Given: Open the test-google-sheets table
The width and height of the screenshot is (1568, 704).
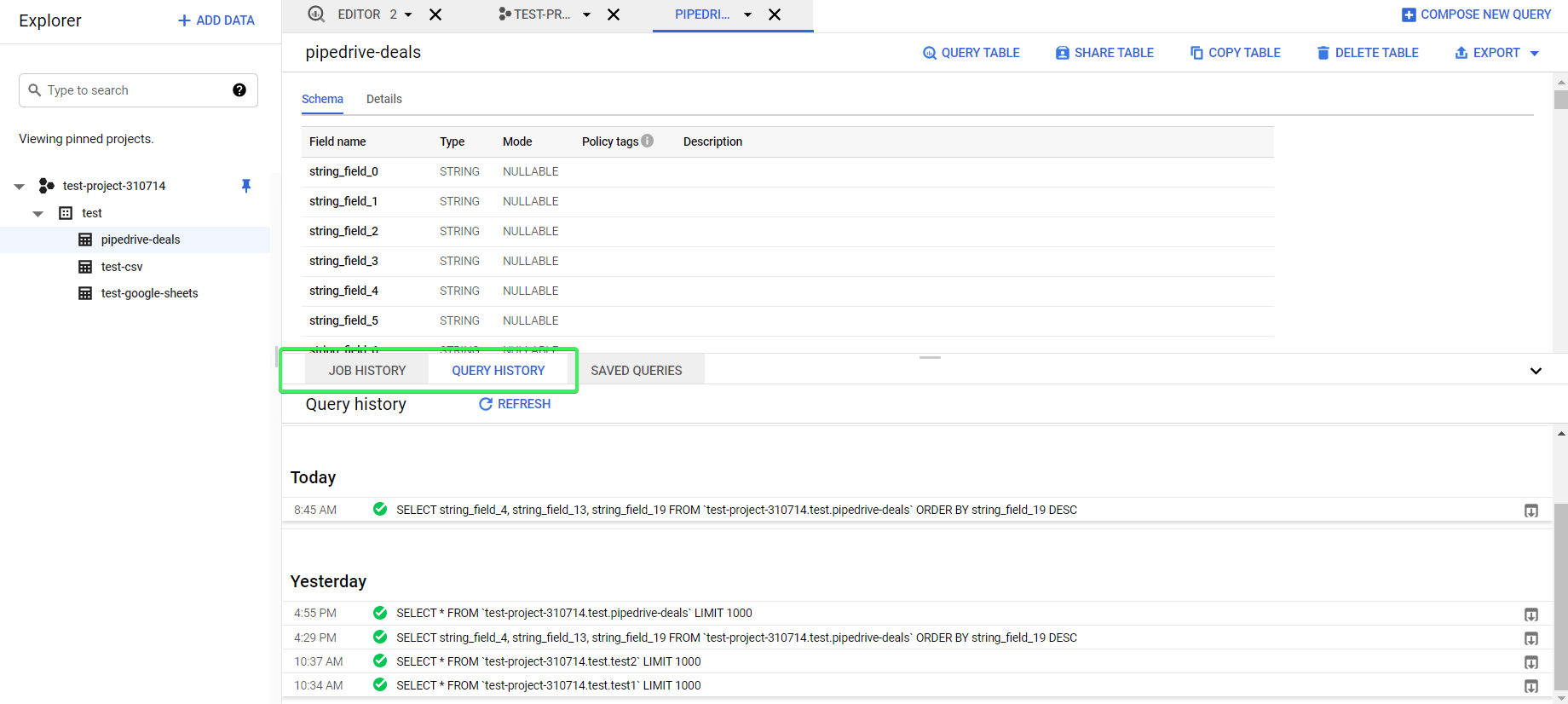Looking at the screenshot, I should (x=149, y=293).
